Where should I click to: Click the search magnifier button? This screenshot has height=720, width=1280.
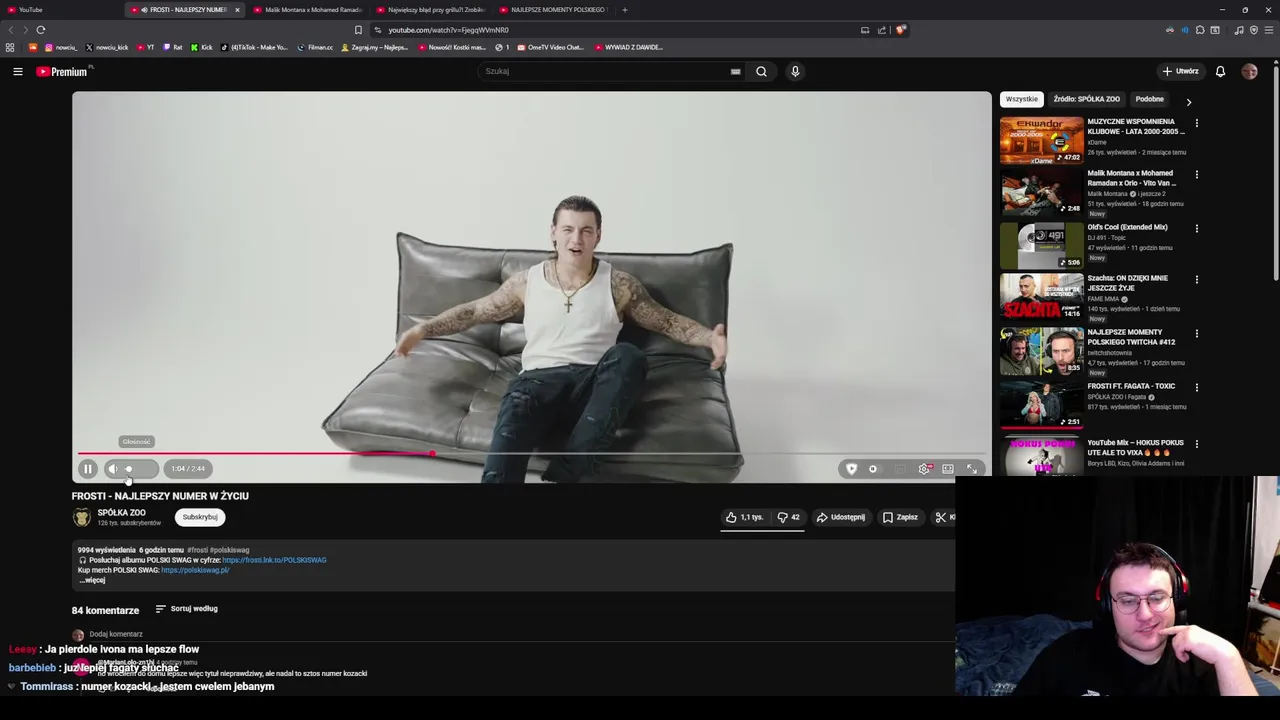761,71
